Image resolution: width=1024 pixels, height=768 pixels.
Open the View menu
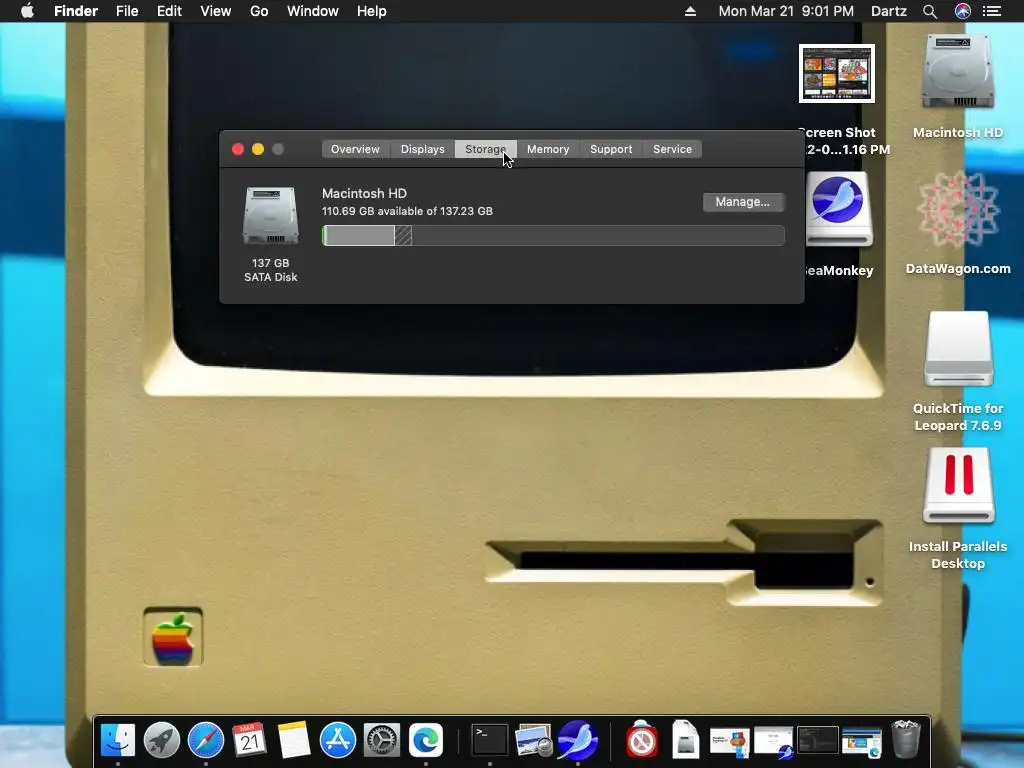pos(216,11)
